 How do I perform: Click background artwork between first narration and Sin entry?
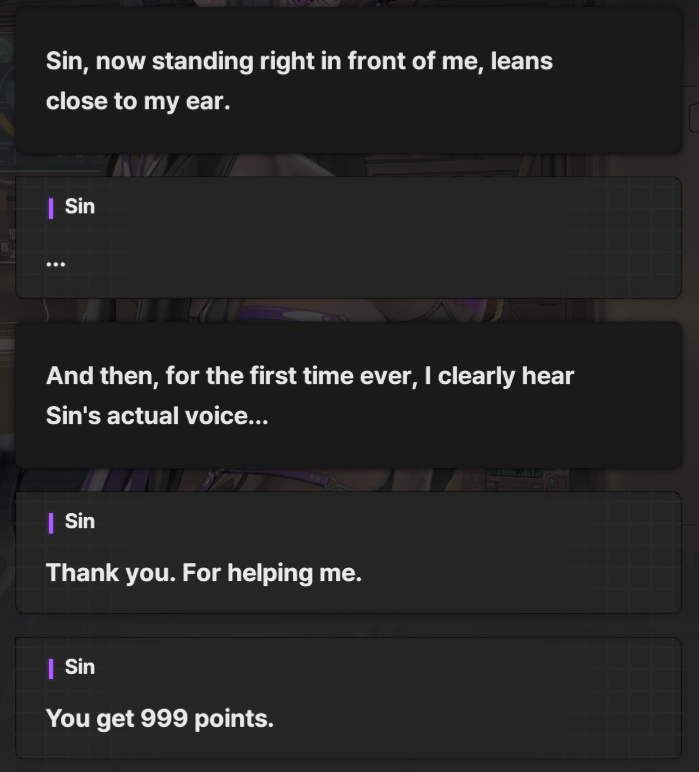click(349, 165)
